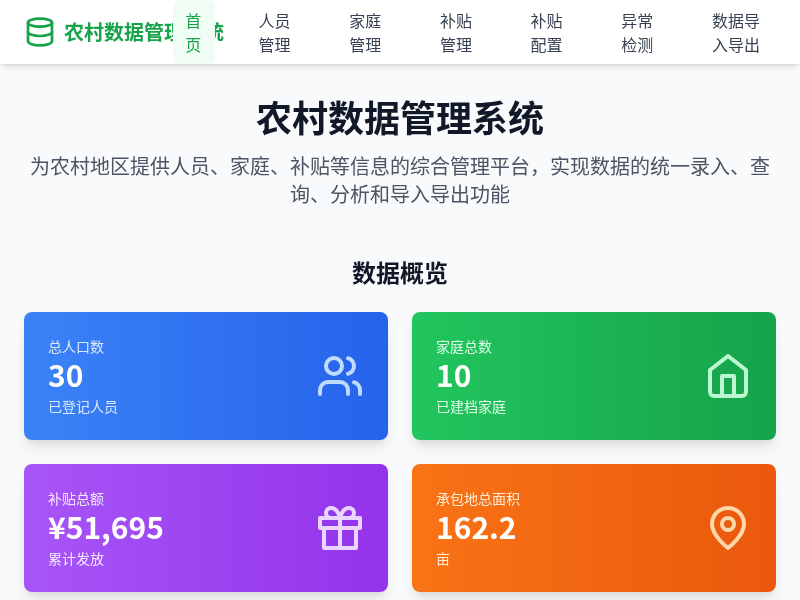
Task: Click the description paragraph starting 为农村地区提供
Action: 400,180
